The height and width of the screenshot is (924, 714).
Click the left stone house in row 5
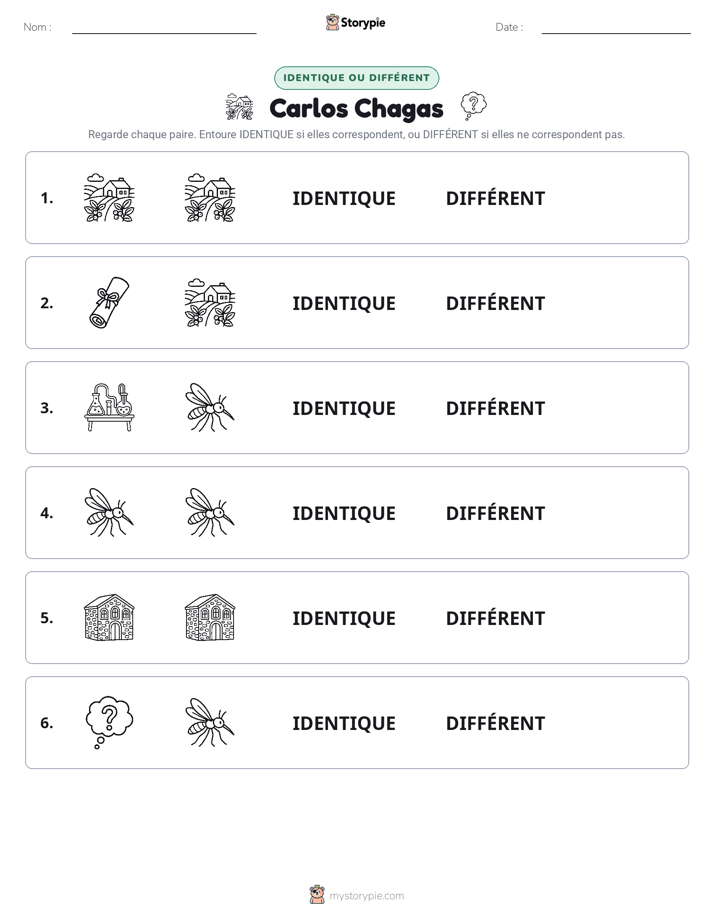click(109, 618)
